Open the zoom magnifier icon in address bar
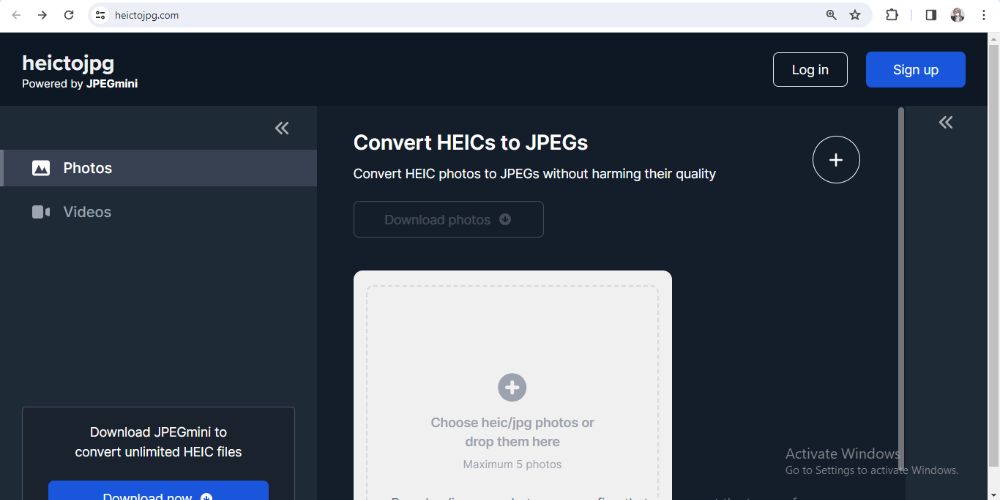 coord(831,15)
